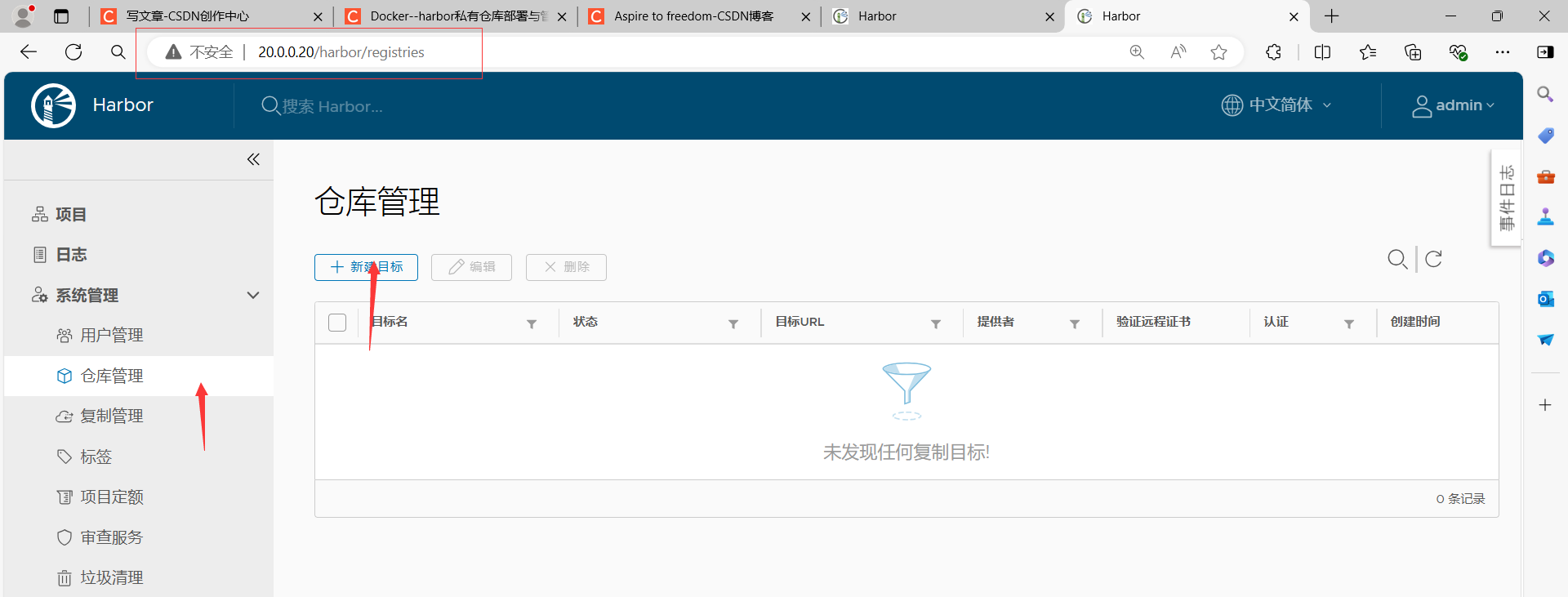
Task: Click the read aloud icon
Action: pos(1178,52)
